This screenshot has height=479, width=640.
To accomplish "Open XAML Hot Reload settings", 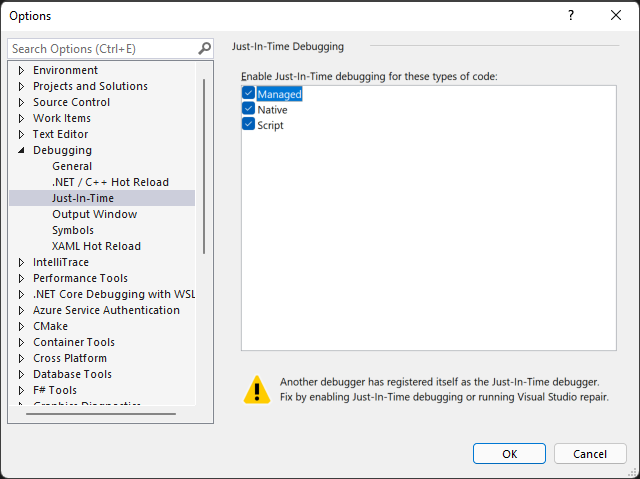I will pyautogui.click(x=96, y=246).
